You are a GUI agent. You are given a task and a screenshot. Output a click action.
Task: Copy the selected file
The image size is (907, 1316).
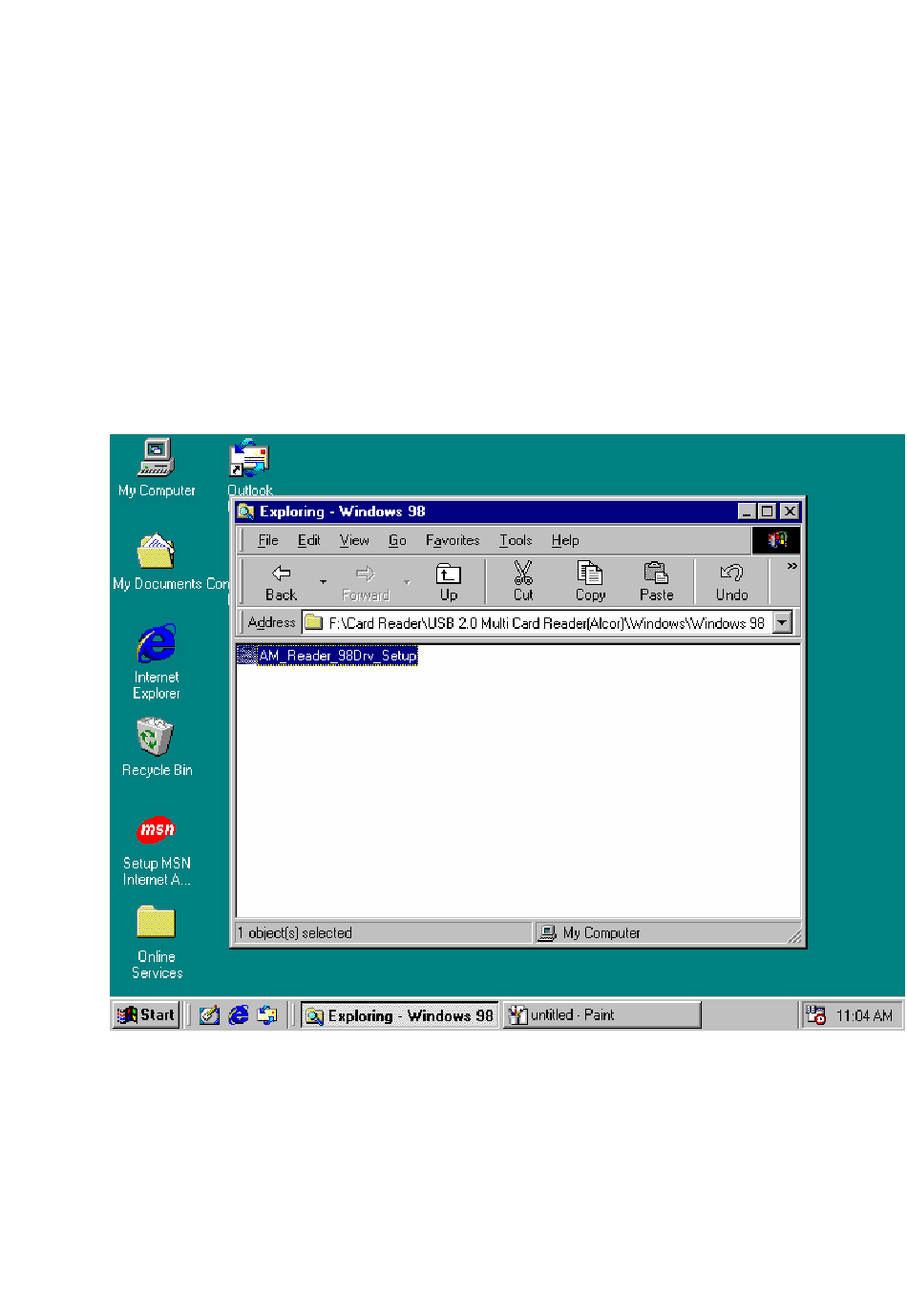pyautogui.click(x=590, y=582)
